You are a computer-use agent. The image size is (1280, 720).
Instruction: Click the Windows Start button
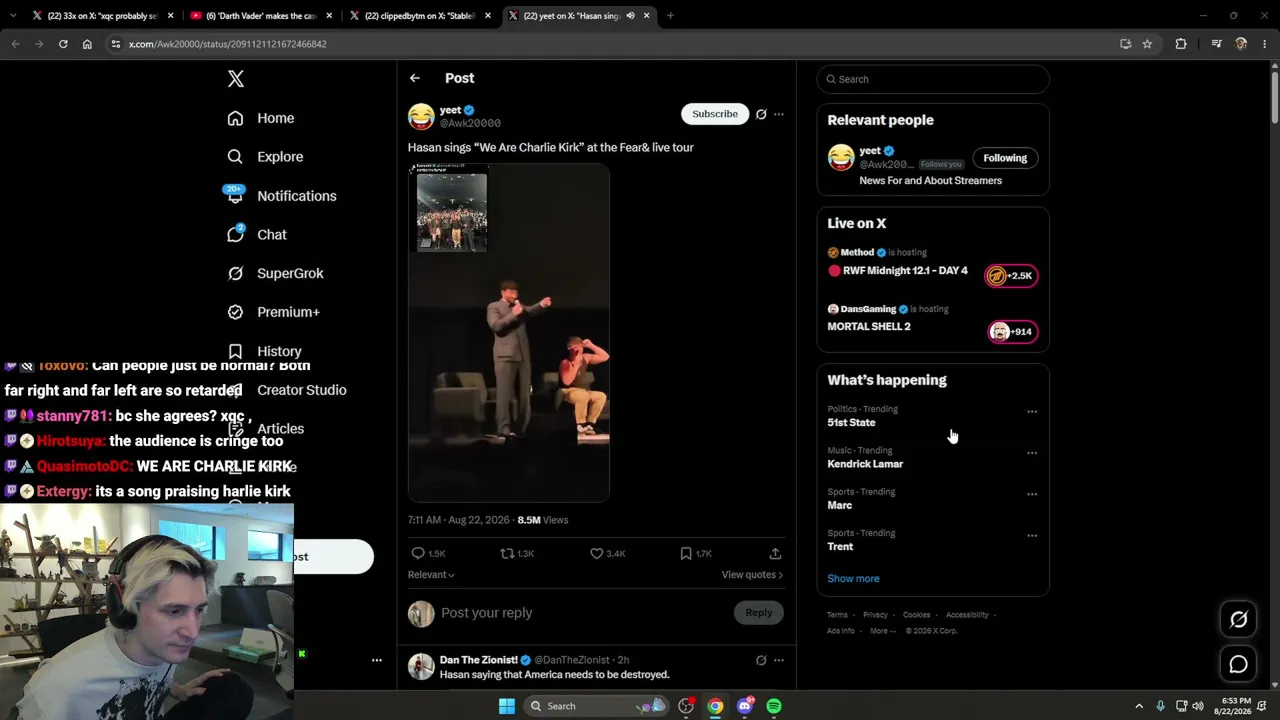coord(507,706)
